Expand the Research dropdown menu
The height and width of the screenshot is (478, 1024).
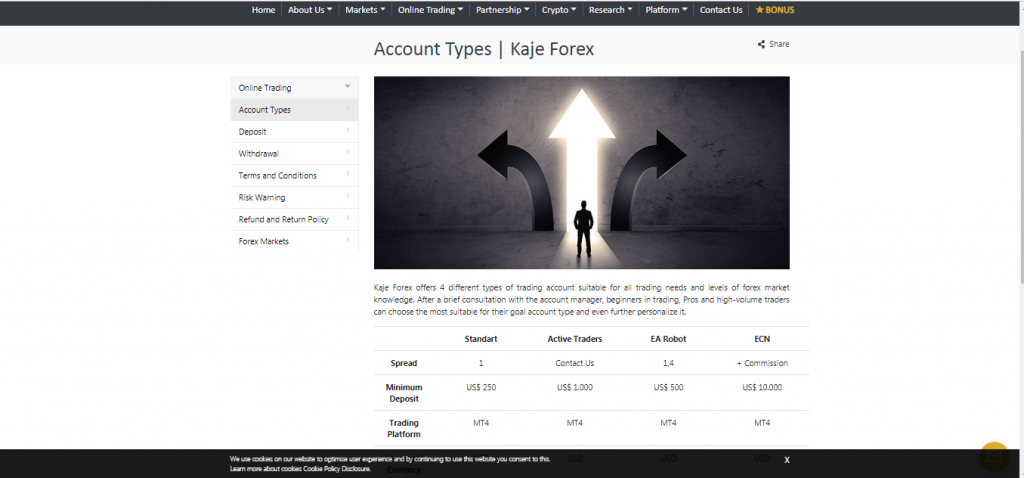(x=611, y=10)
